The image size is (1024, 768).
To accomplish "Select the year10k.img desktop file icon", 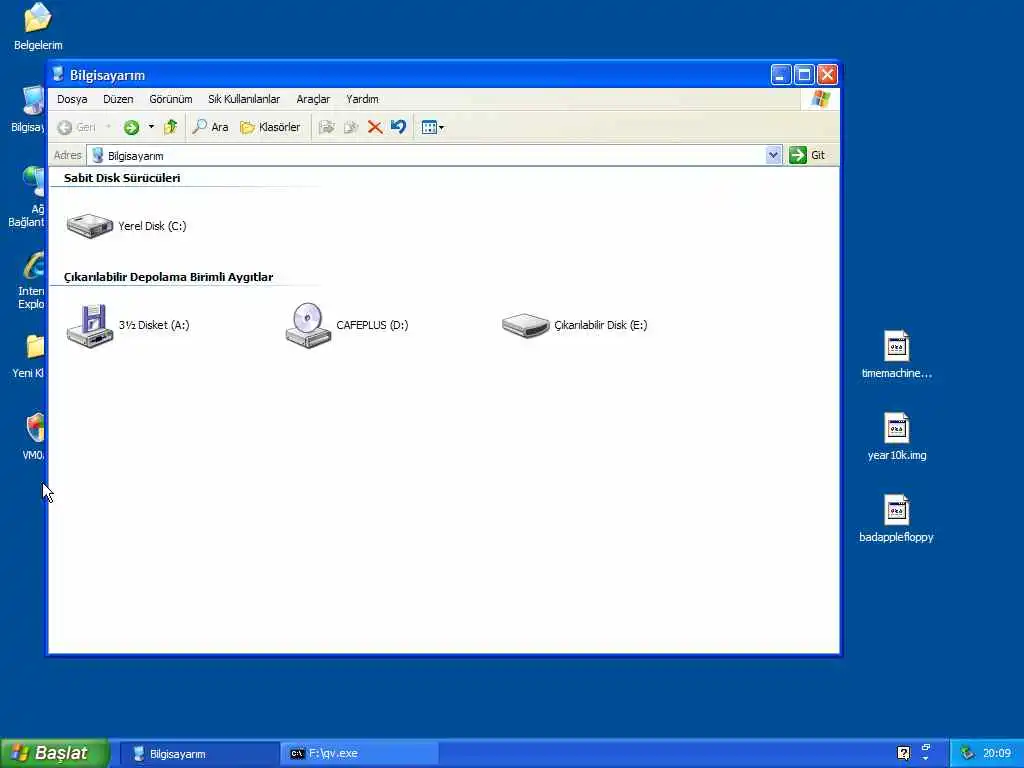I will click(x=897, y=428).
